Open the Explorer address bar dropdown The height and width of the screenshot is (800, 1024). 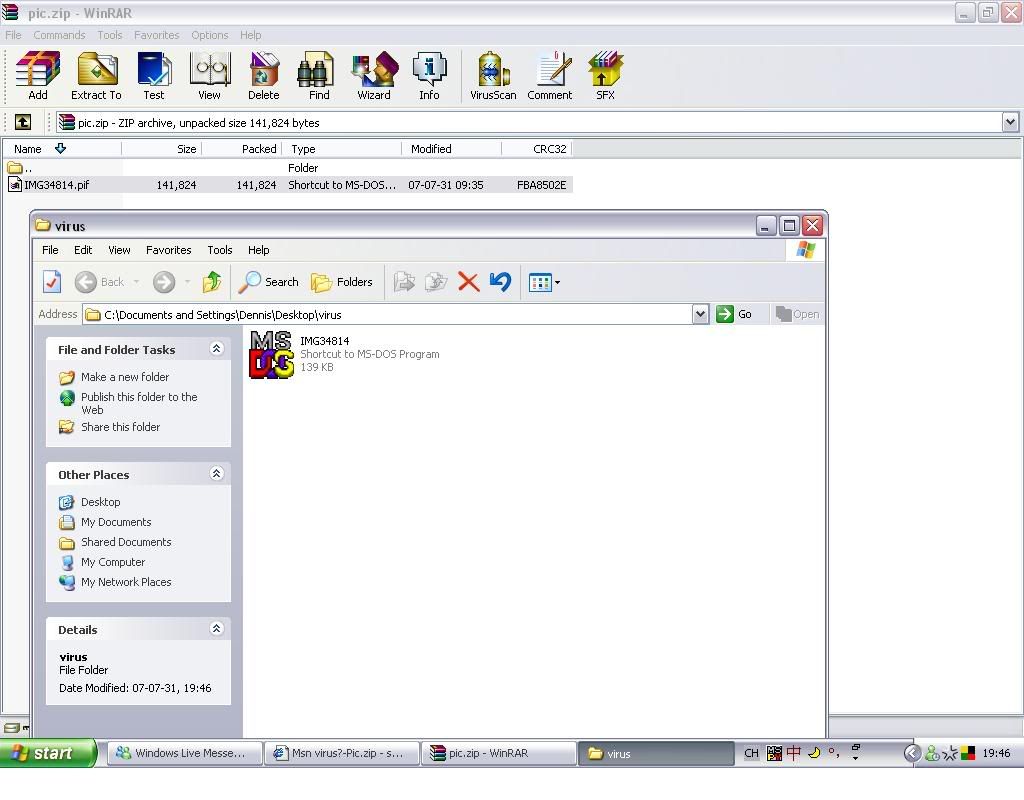(700, 314)
